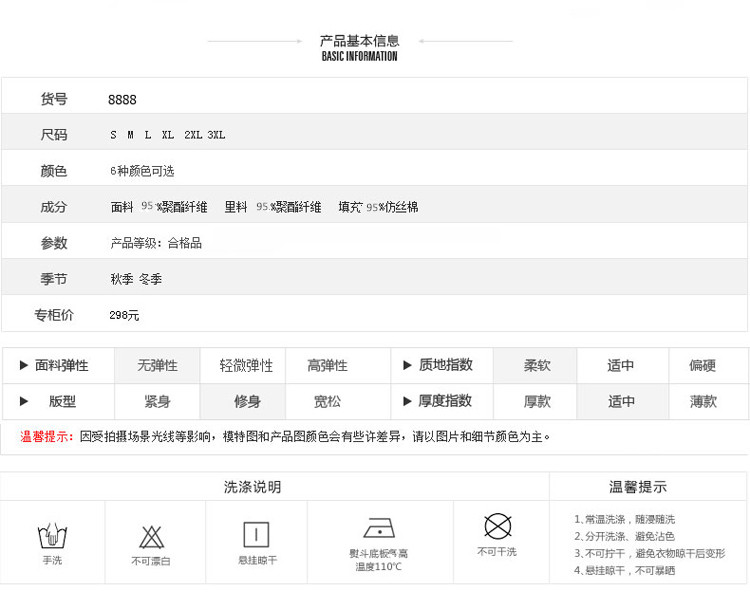This screenshot has width=750, height=609.
Task: Click the 产品基本信息 title
Action: click(x=359, y=41)
